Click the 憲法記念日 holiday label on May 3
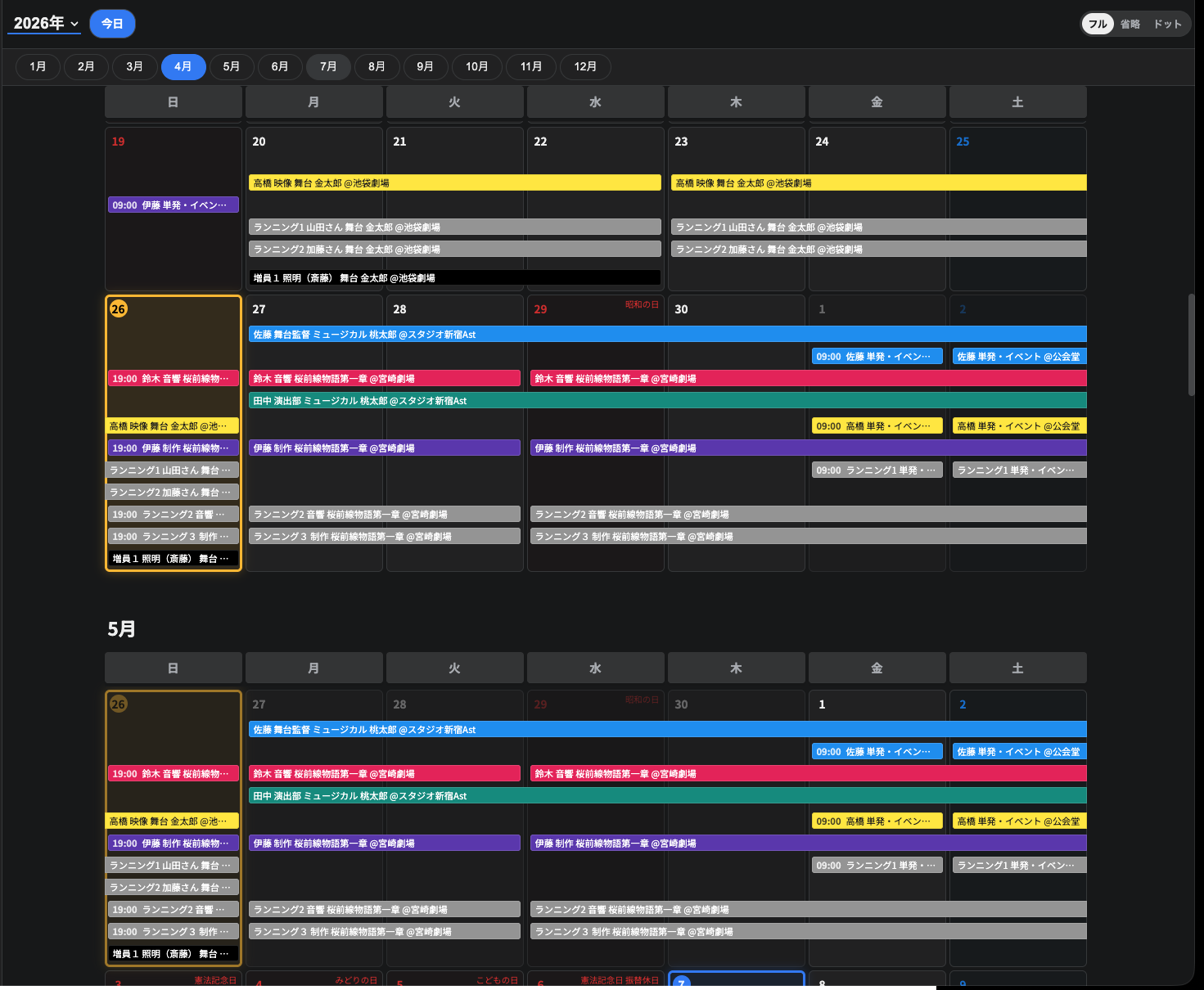This screenshot has width=1204, height=990. point(215,980)
